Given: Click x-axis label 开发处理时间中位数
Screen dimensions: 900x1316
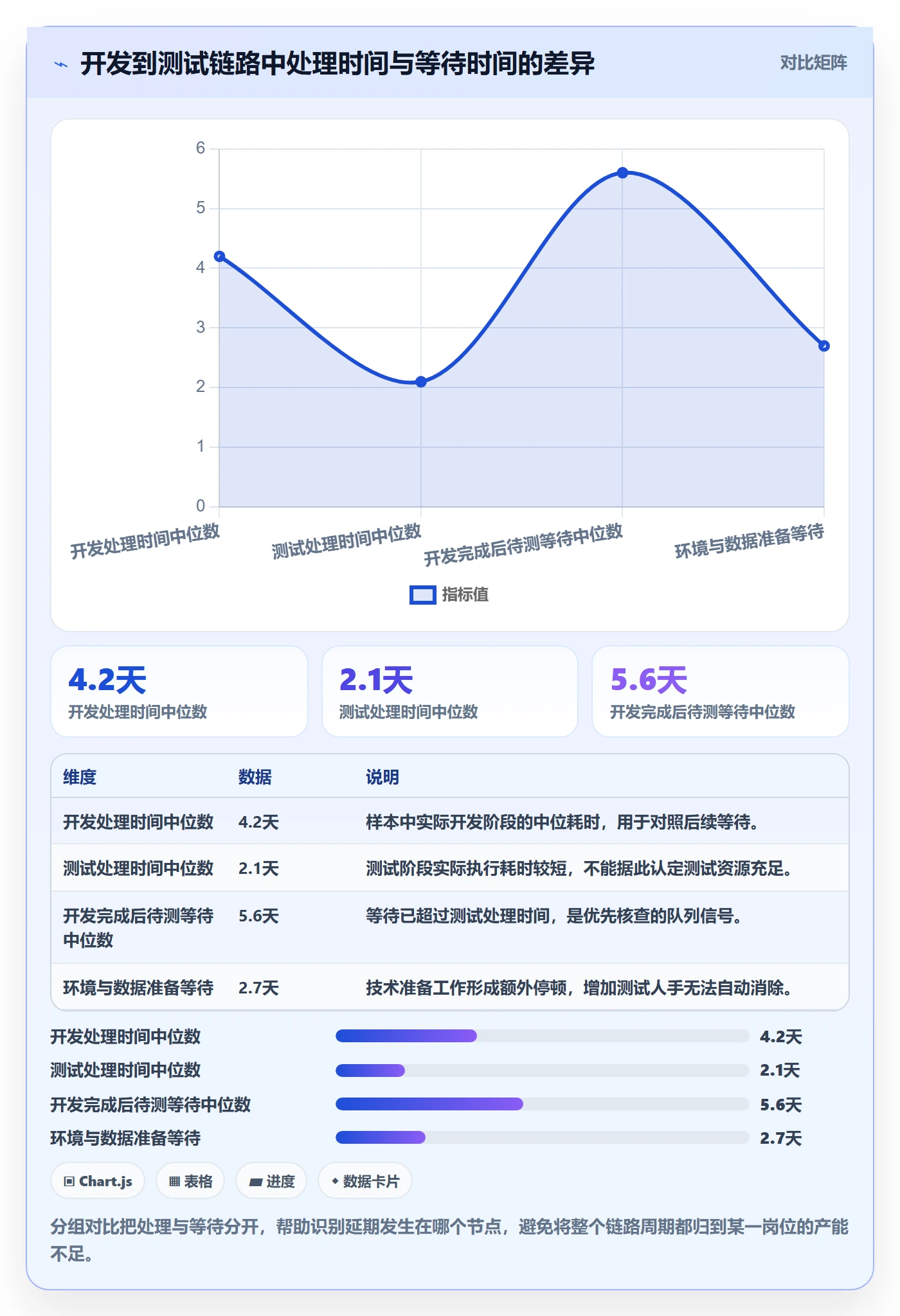Looking at the screenshot, I should [x=145, y=541].
